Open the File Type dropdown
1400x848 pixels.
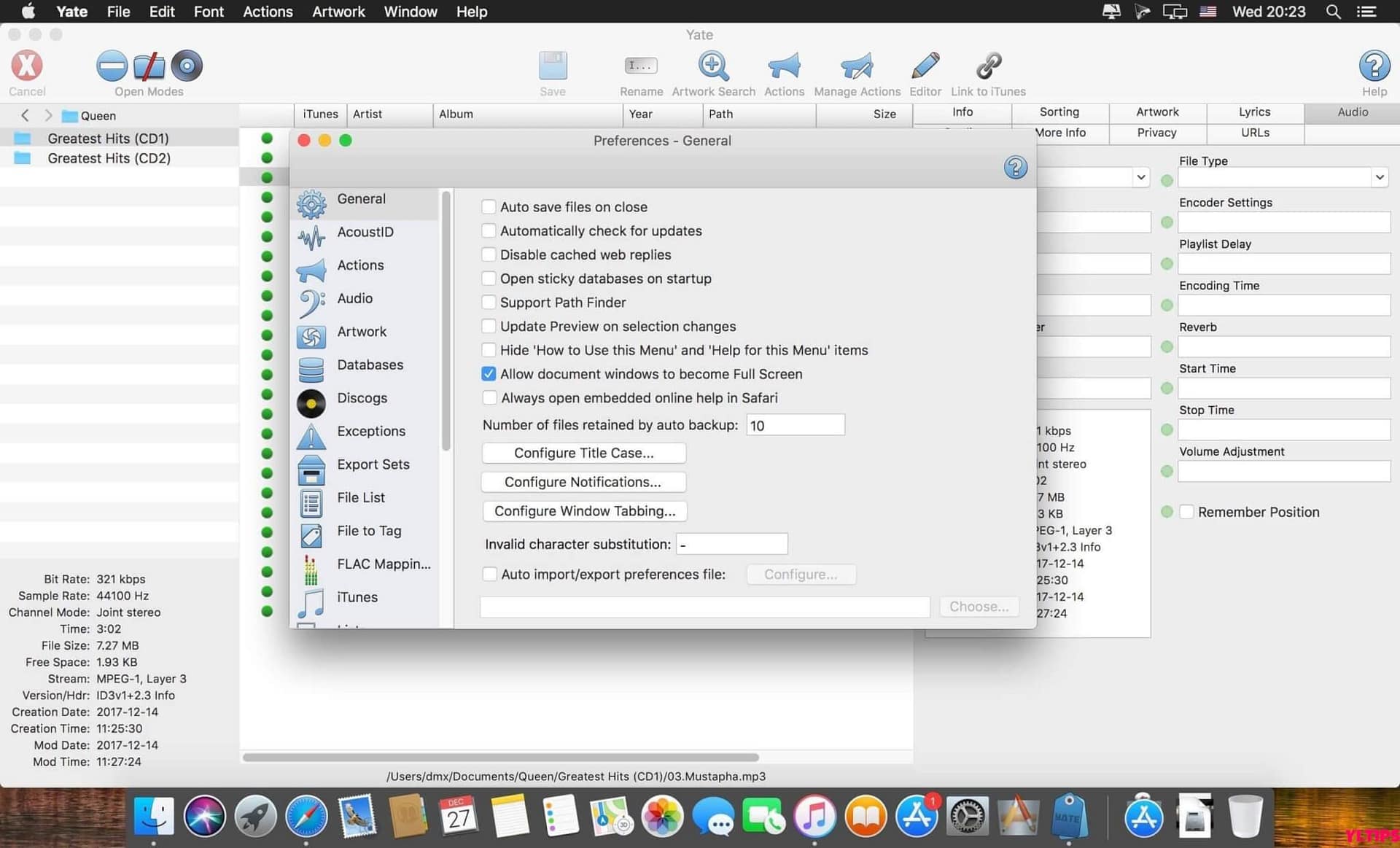[1379, 176]
